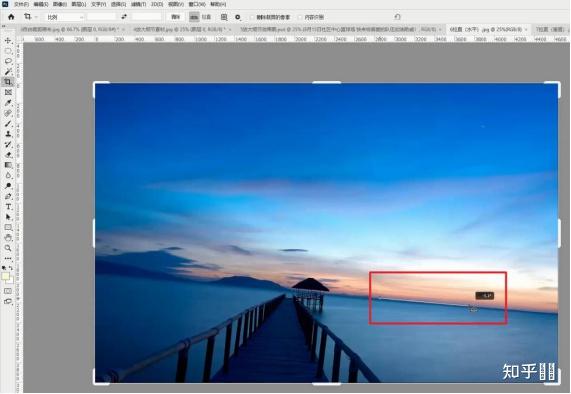Toggle the Straighten button
571x394 pixels.
201,17
